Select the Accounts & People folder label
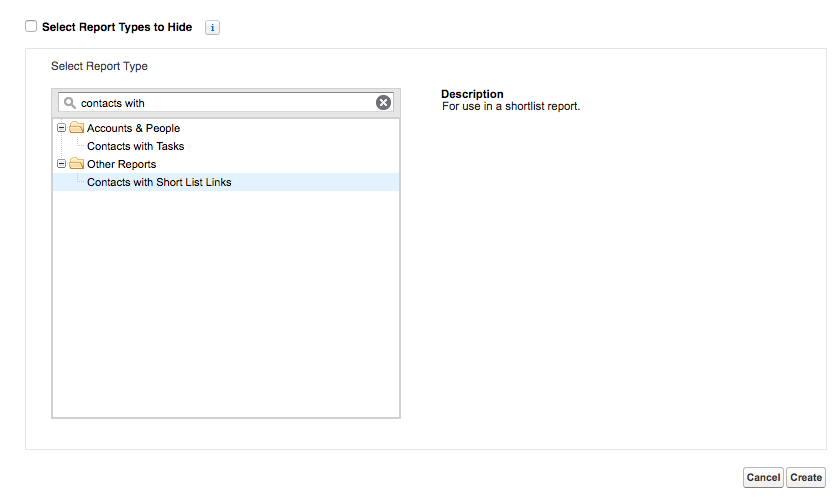The width and height of the screenshot is (838, 499). (134, 128)
